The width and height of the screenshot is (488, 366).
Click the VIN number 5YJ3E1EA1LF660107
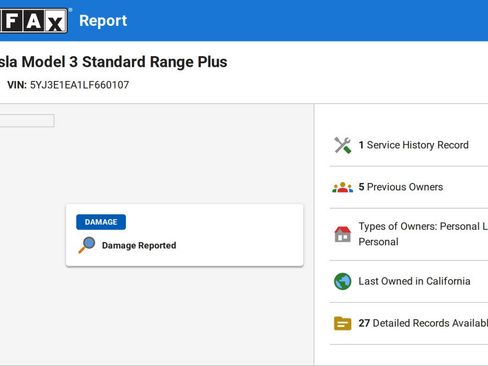(x=79, y=85)
